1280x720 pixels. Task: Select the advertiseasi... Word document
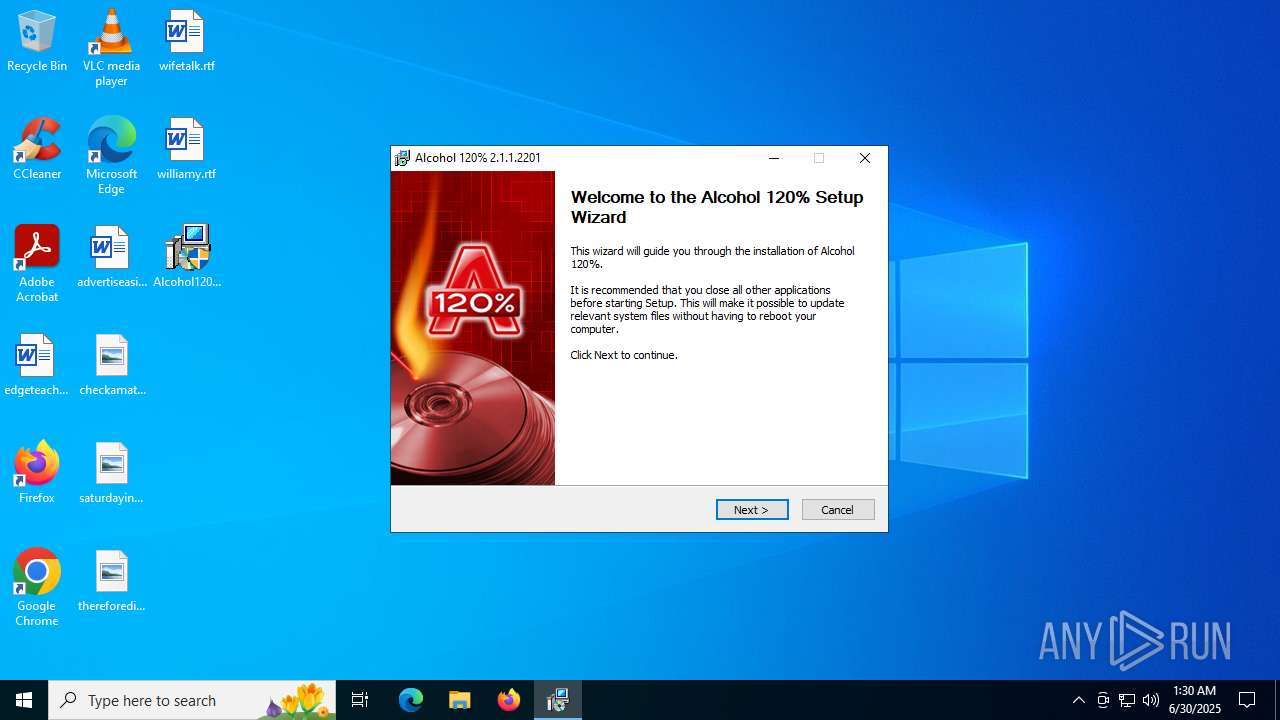(x=111, y=258)
